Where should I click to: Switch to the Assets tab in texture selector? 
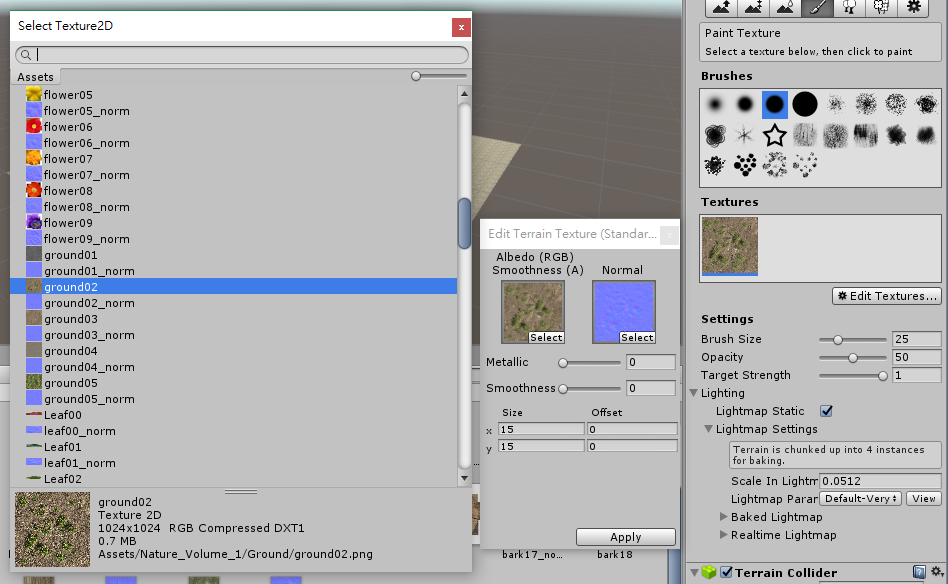click(x=36, y=76)
